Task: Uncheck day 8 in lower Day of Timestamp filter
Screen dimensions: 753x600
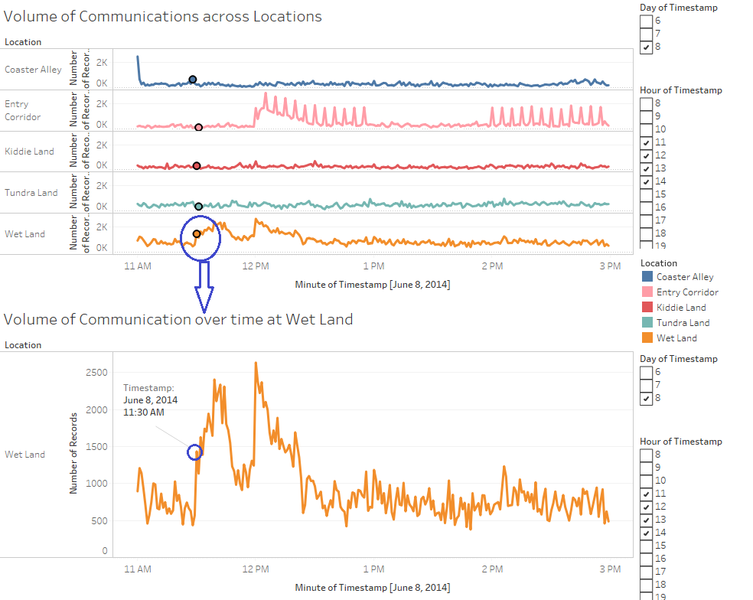Action: (646, 398)
